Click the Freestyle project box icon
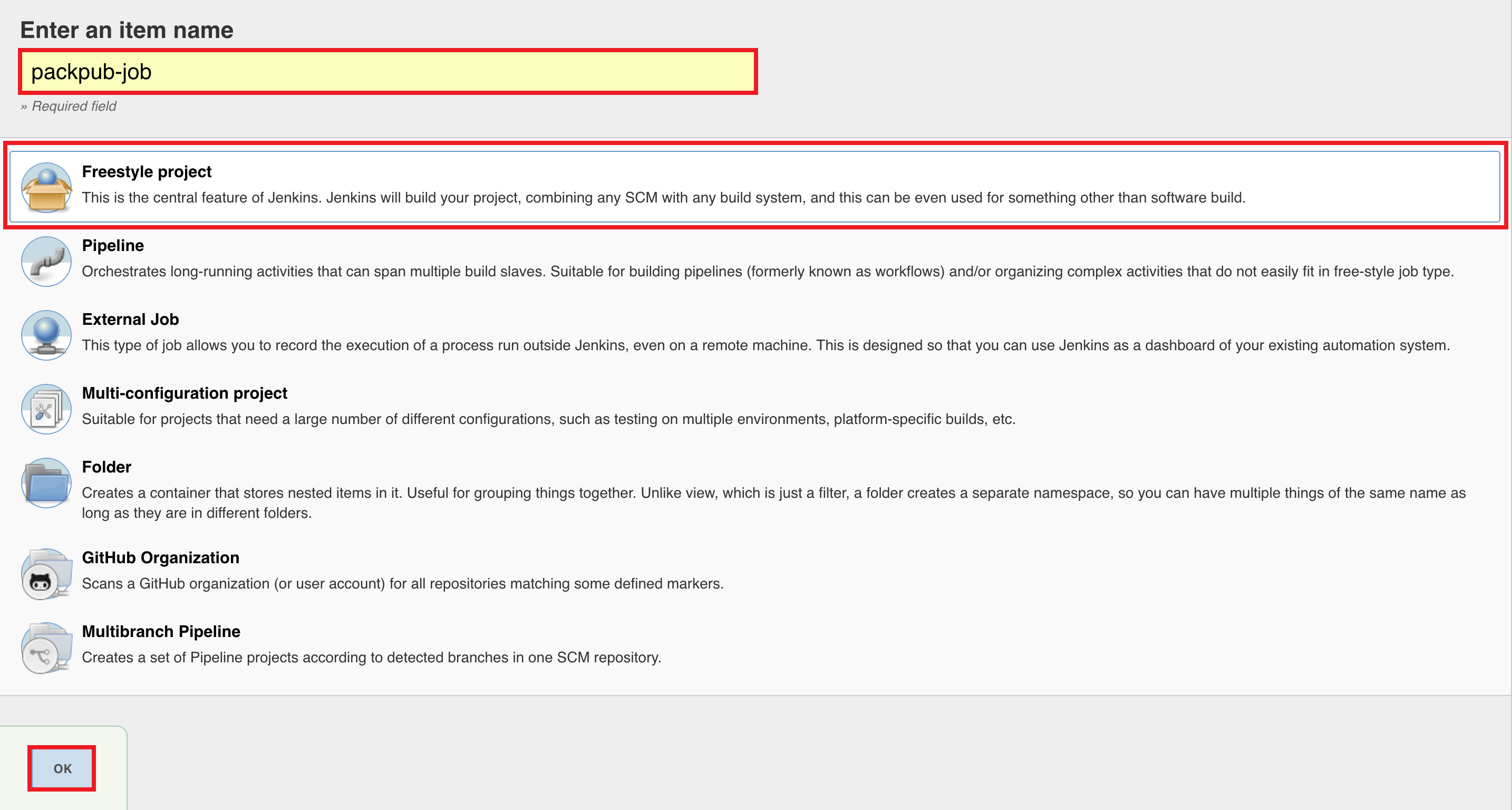The width and height of the screenshot is (1512, 810). click(x=46, y=188)
